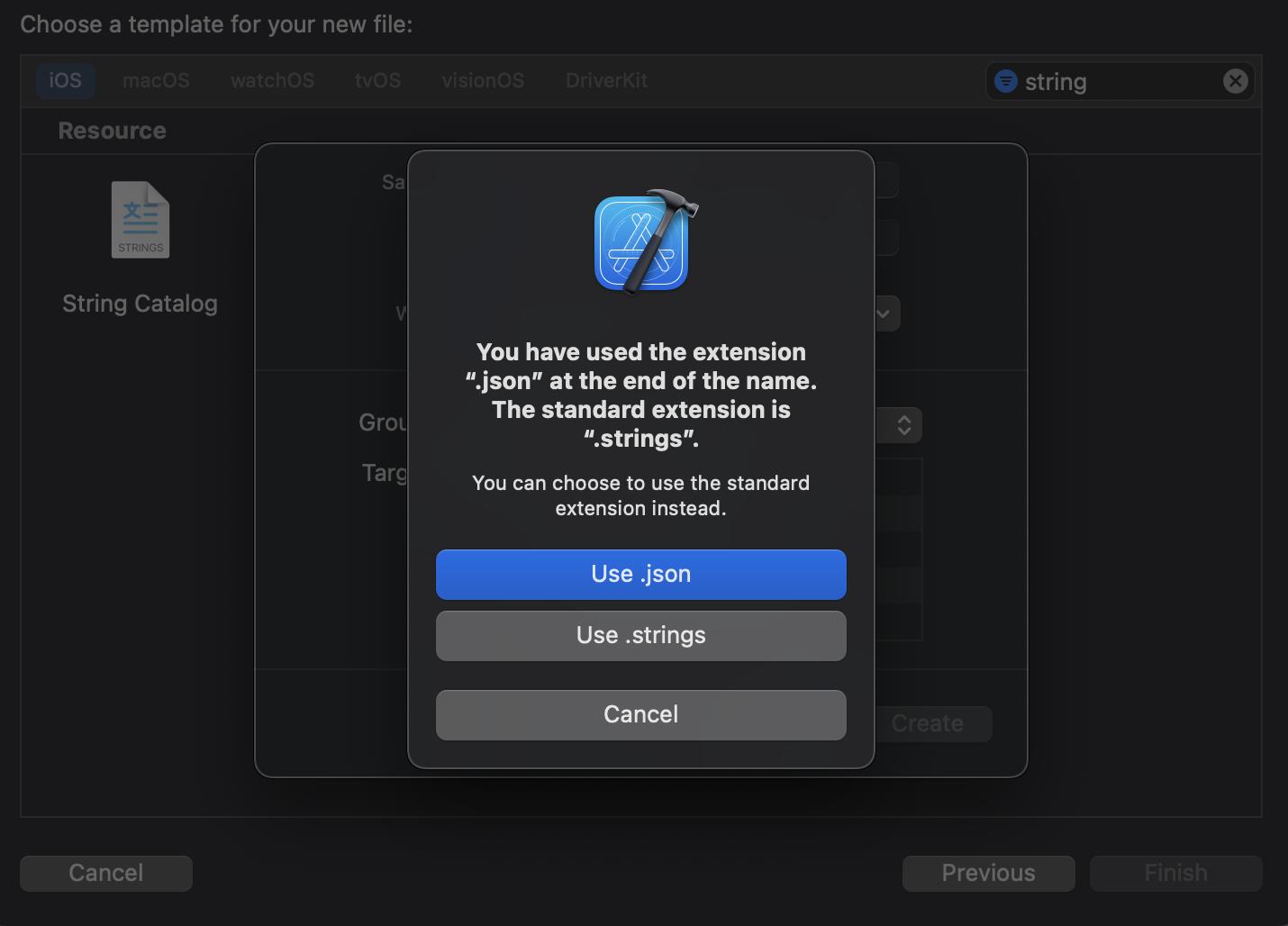Screen dimensions: 1288x926
Task: Clear the string filter text
Action: pos(1236,81)
